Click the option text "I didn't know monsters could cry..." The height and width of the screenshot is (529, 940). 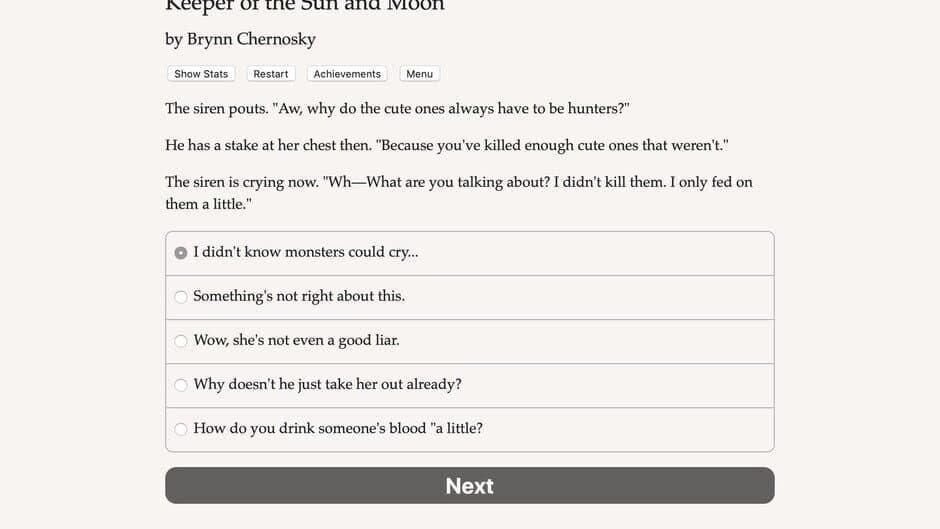[305, 252]
